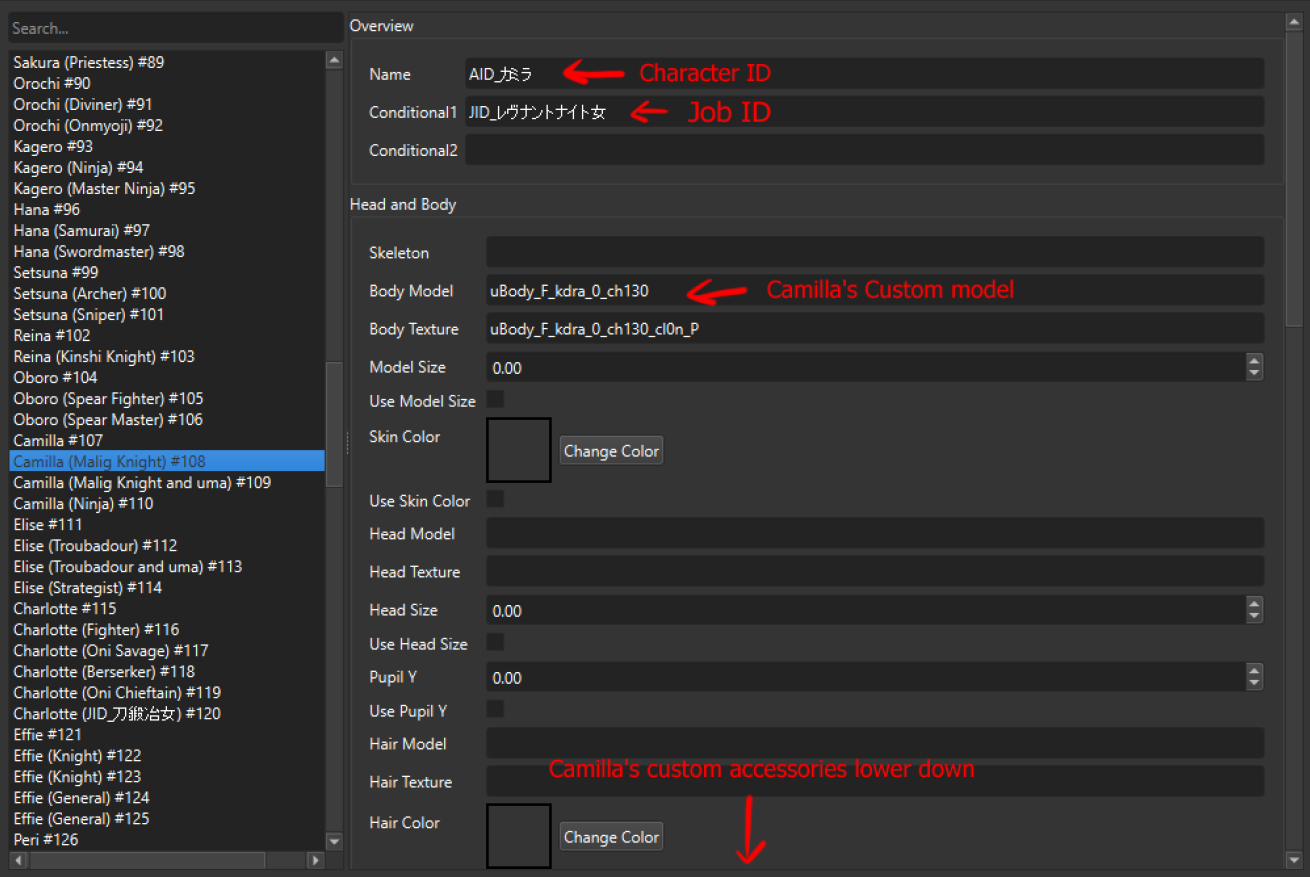The height and width of the screenshot is (877, 1310).
Task: Click the Name field containing AID_カミラ
Action: pyautogui.click(x=864, y=74)
